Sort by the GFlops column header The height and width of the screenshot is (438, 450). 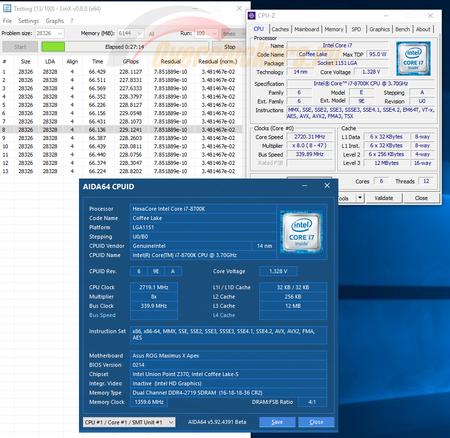[131, 62]
